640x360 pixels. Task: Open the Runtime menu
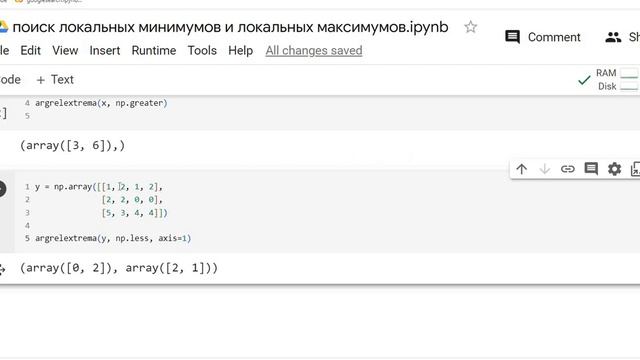(154, 51)
